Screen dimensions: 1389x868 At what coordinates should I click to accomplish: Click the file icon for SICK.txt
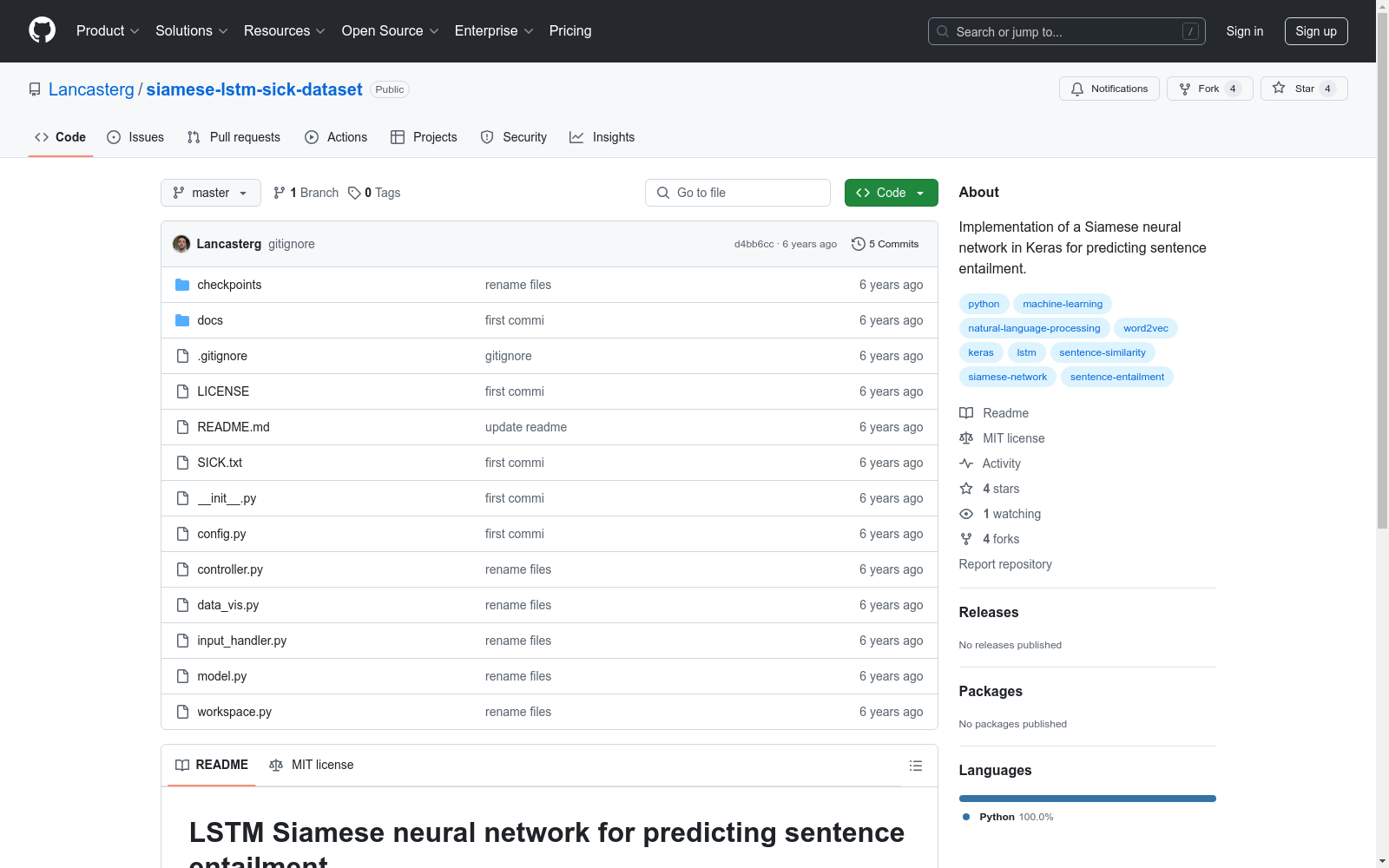click(x=182, y=463)
